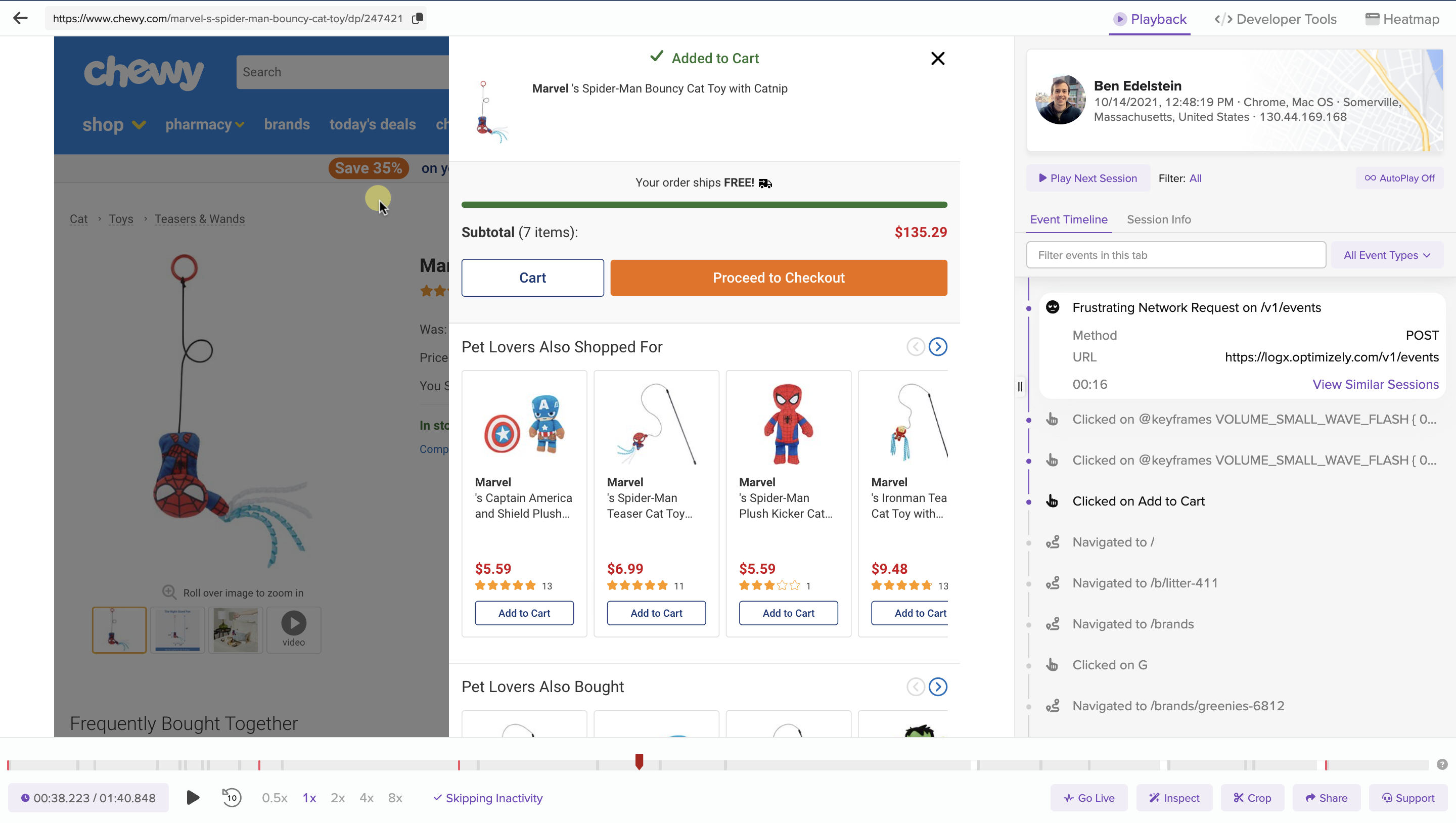Toggle AutoPlay Off switch
This screenshot has height=823, width=1456.
1399,178
